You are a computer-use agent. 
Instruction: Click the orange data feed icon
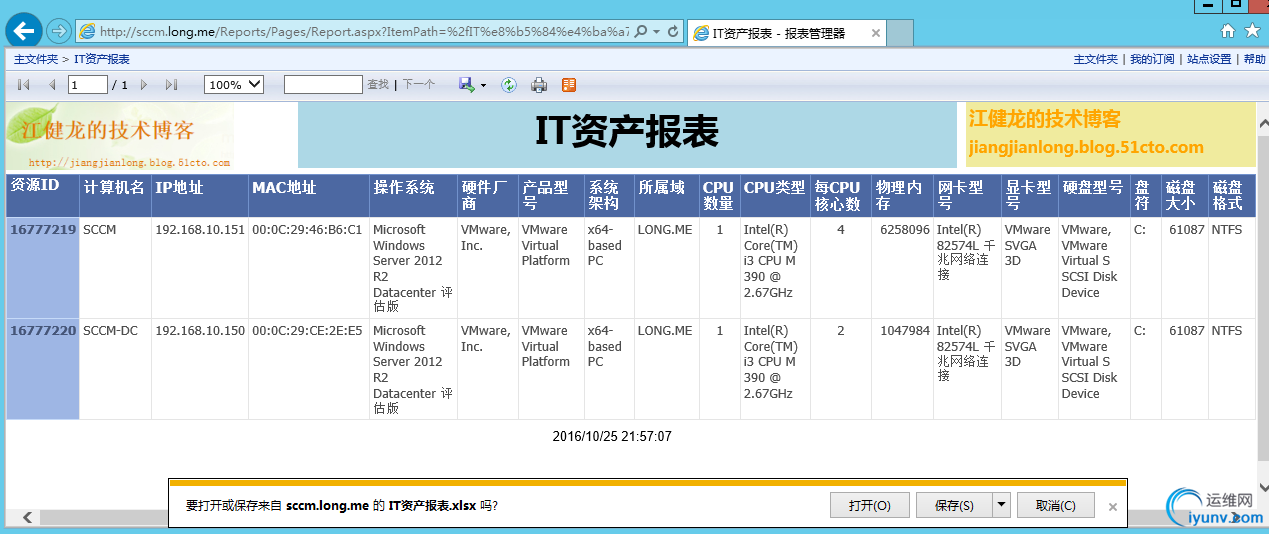pos(569,85)
